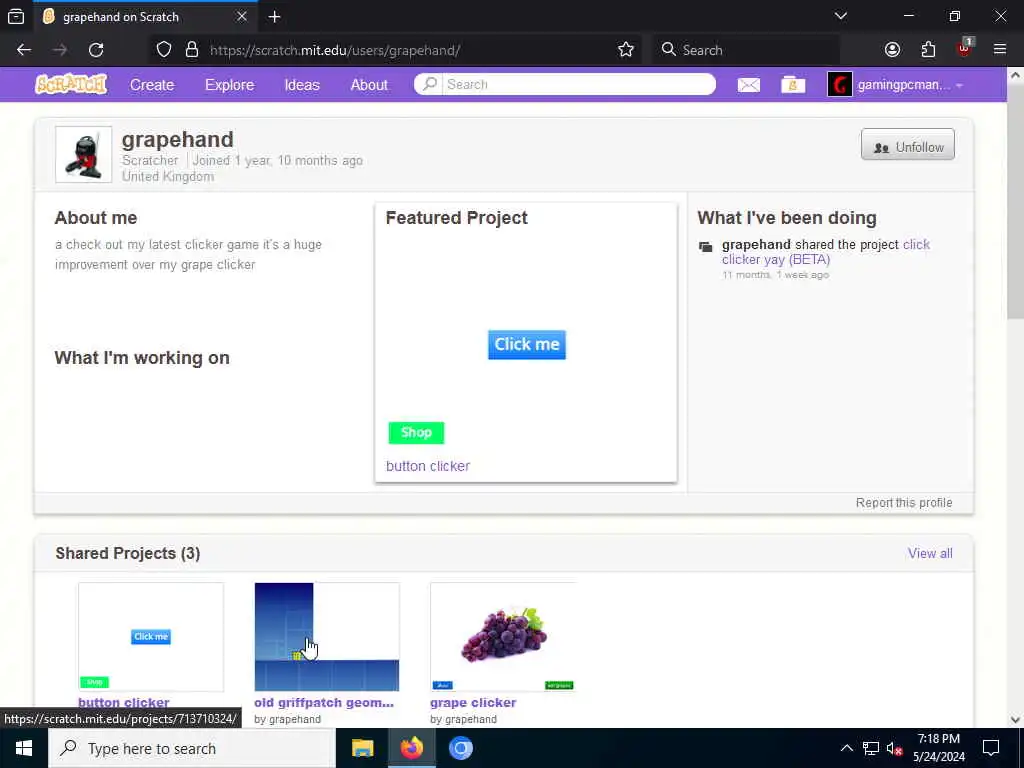Click grapehand's profile avatar picture
This screenshot has height=768, width=1024.
pos(84,154)
